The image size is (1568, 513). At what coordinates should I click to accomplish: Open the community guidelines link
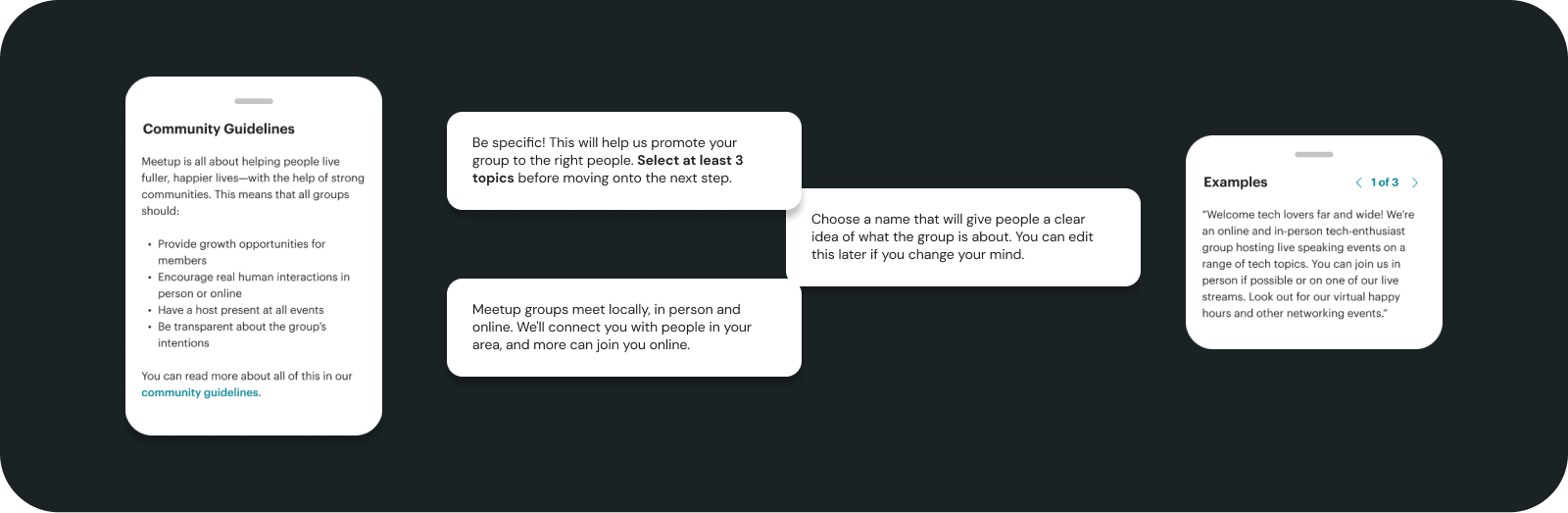[201, 392]
